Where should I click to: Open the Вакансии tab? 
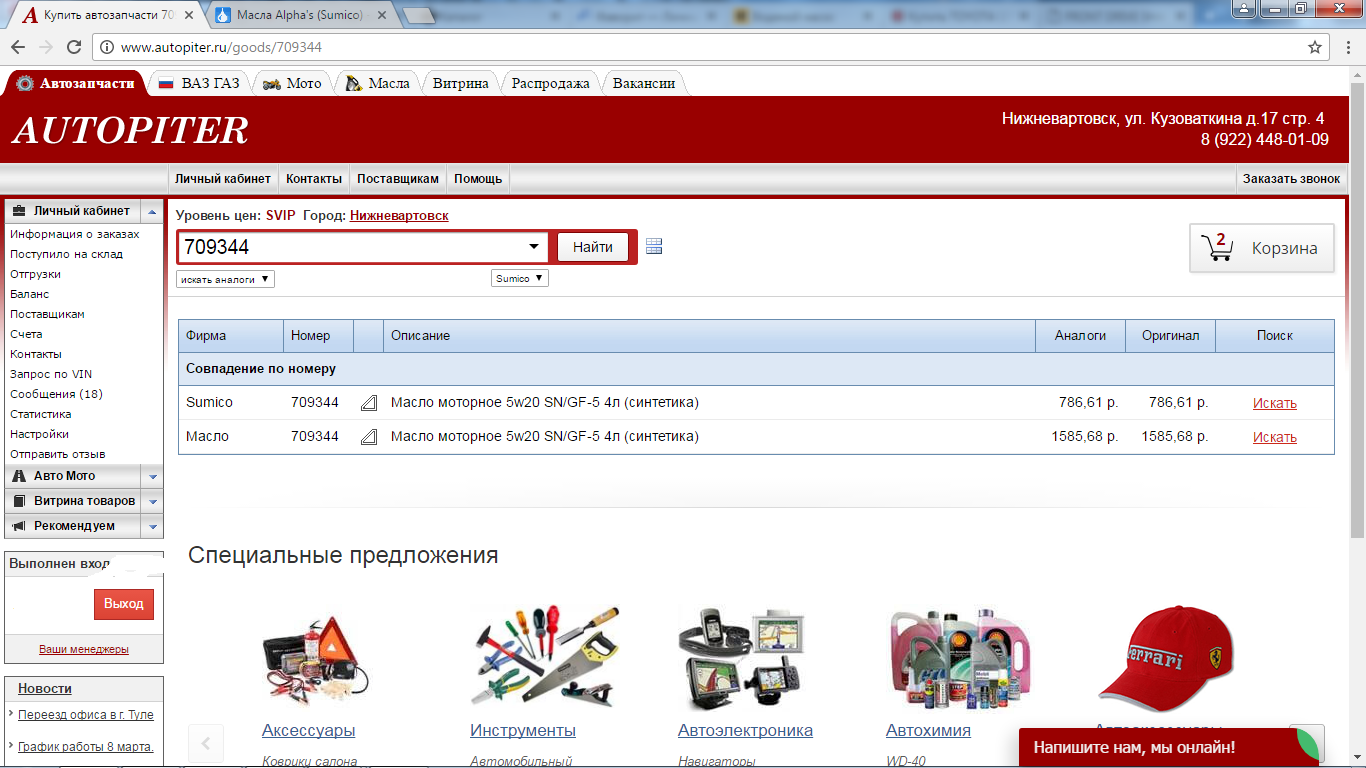click(643, 83)
